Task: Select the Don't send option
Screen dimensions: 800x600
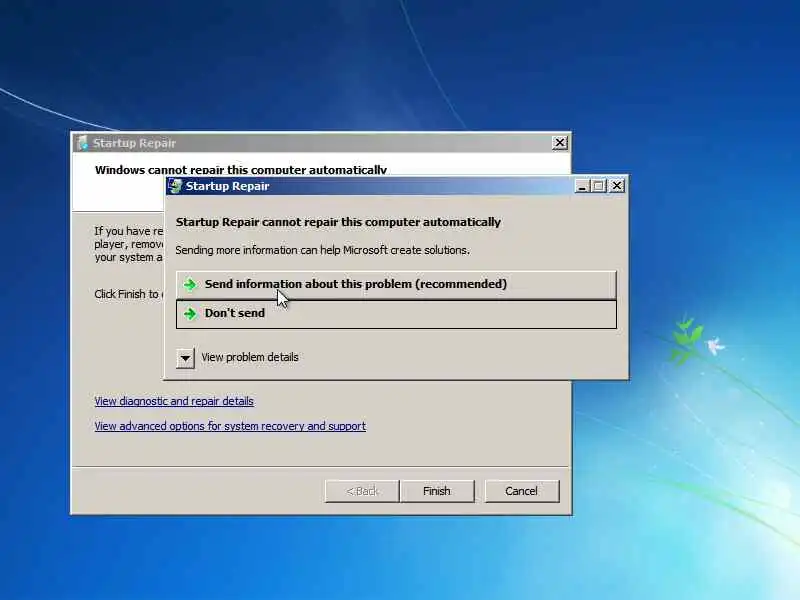Action: click(396, 314)
